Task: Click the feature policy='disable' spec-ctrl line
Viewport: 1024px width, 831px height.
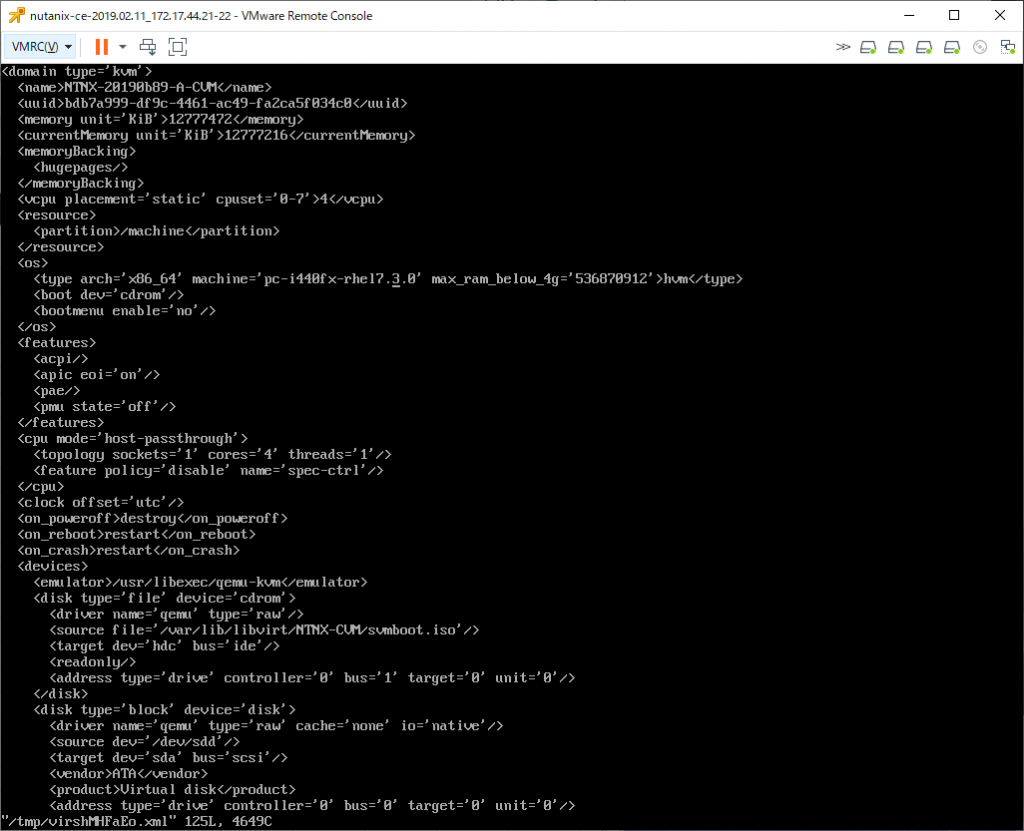Action: click(x=208, y=470)
